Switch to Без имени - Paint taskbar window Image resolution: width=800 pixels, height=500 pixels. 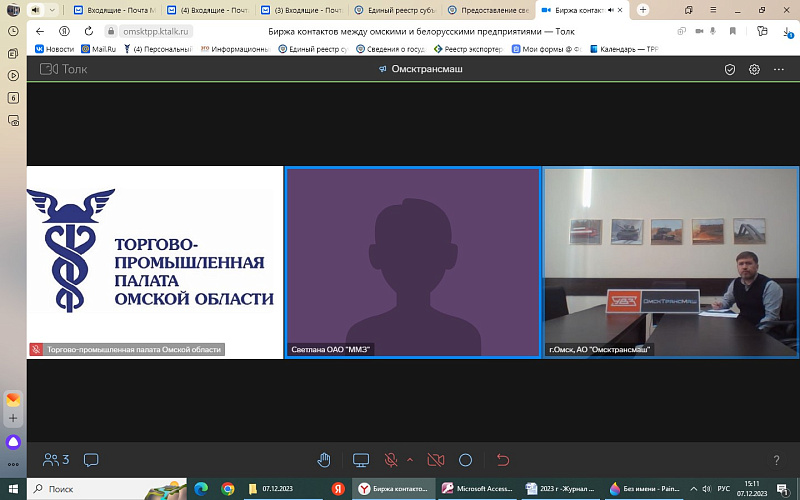(x=644, y=489)
